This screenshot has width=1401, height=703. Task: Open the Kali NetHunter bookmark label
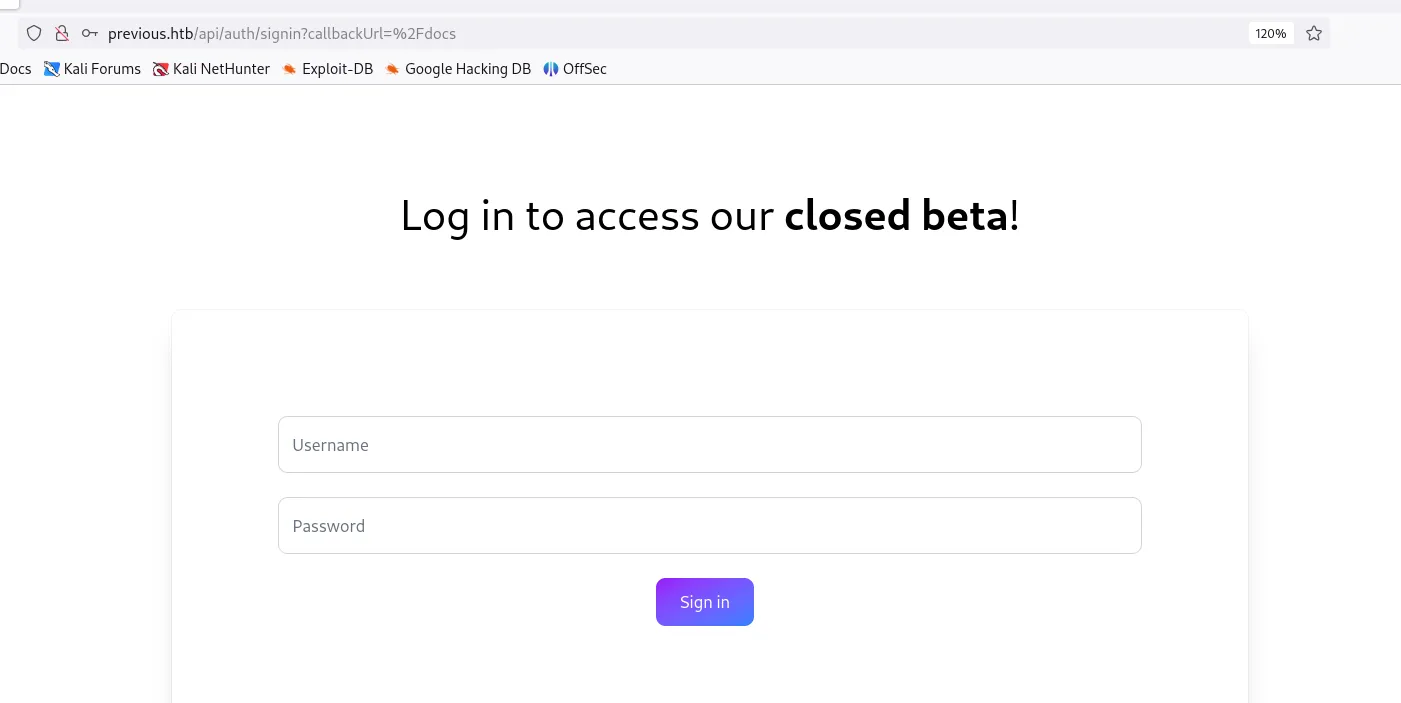(x=221, y=69)
